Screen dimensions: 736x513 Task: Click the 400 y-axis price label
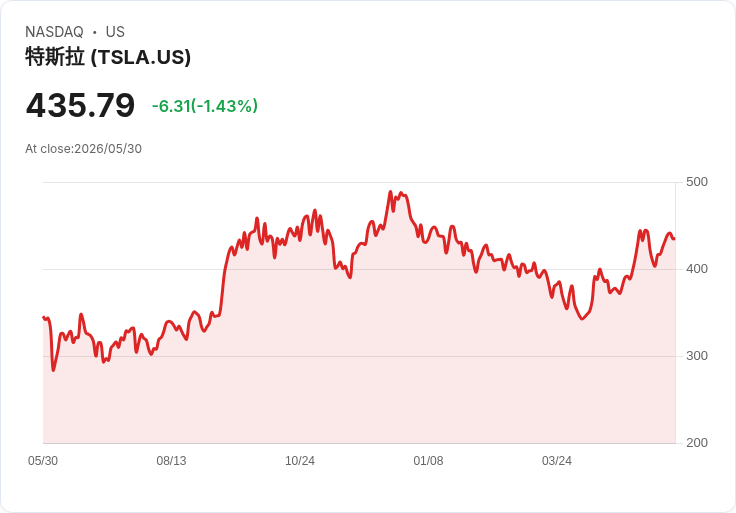(x=697, y=269)
